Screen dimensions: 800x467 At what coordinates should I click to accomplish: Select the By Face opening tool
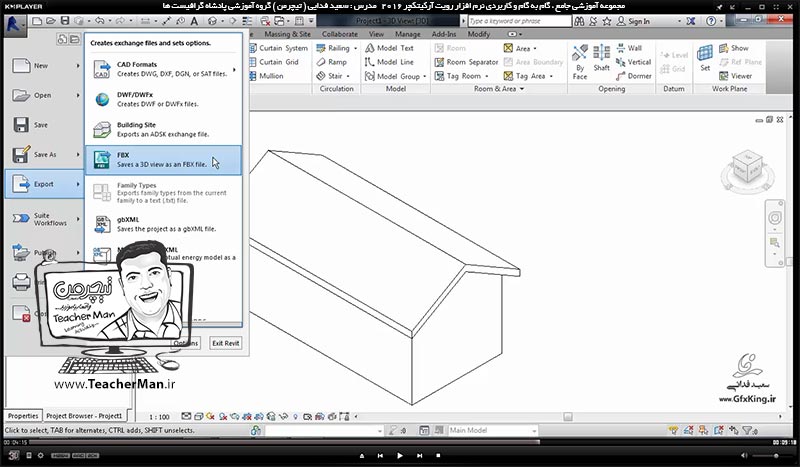coord(580,62)
